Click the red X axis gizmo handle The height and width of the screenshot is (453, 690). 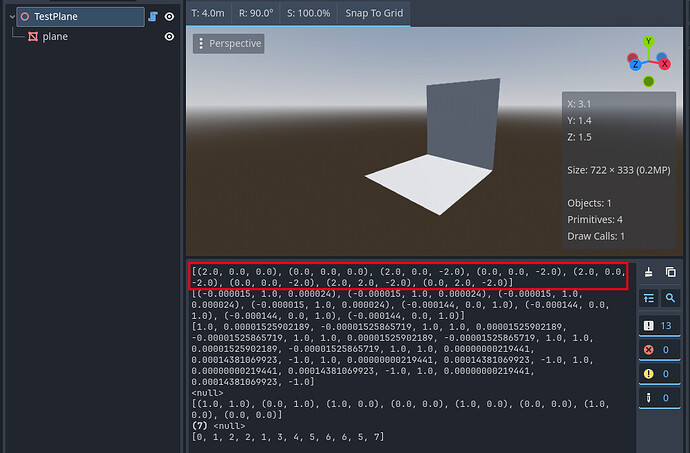click(x=663, y=63)
